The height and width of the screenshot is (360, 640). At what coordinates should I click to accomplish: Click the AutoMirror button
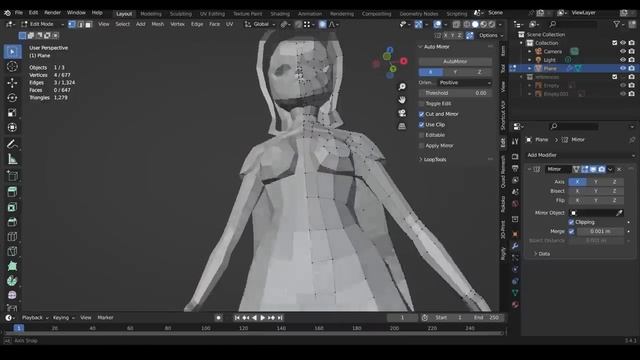pyautogui.click(x=455, y=62)
